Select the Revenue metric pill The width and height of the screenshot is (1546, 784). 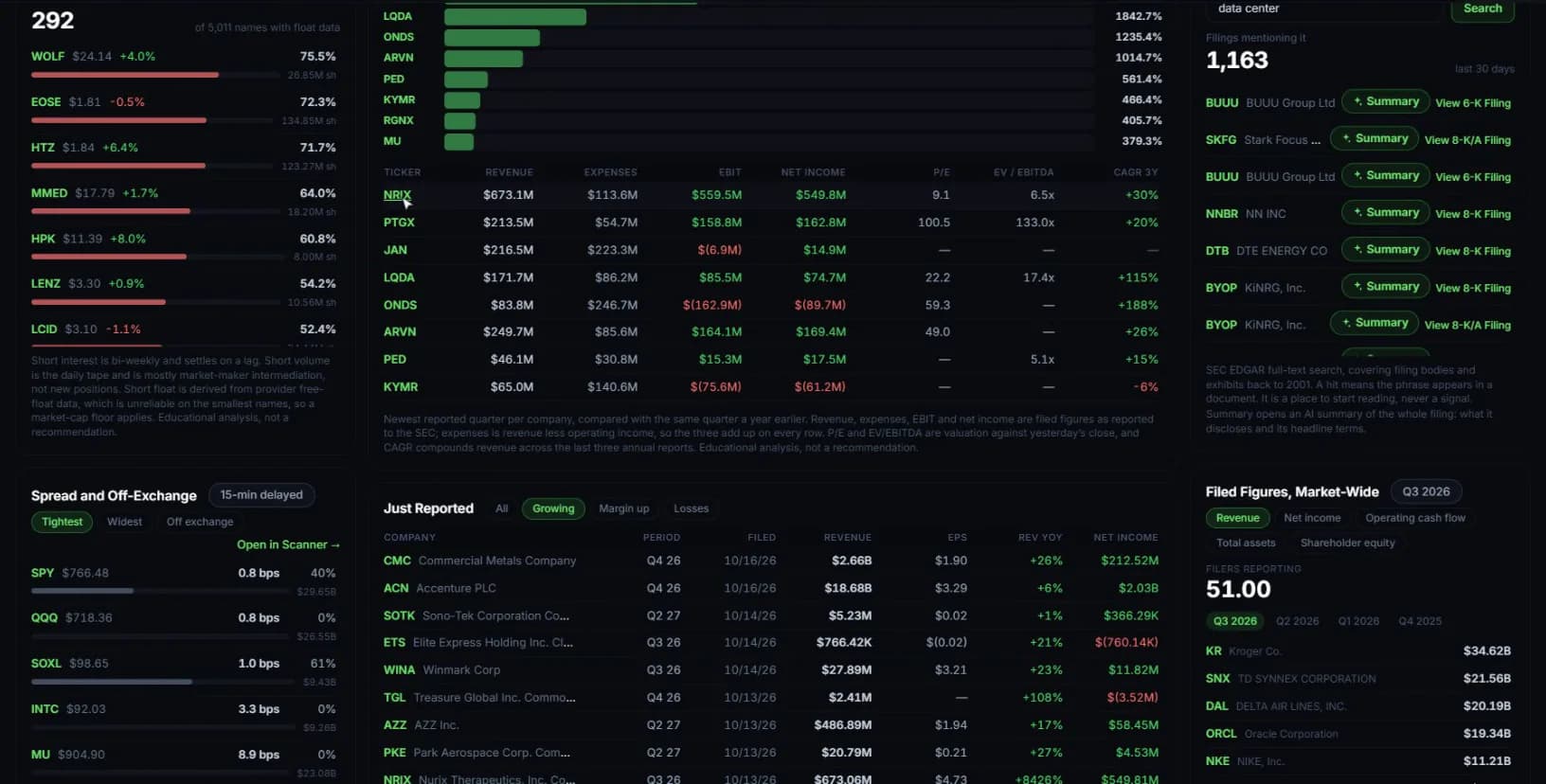pos(1238,518)
